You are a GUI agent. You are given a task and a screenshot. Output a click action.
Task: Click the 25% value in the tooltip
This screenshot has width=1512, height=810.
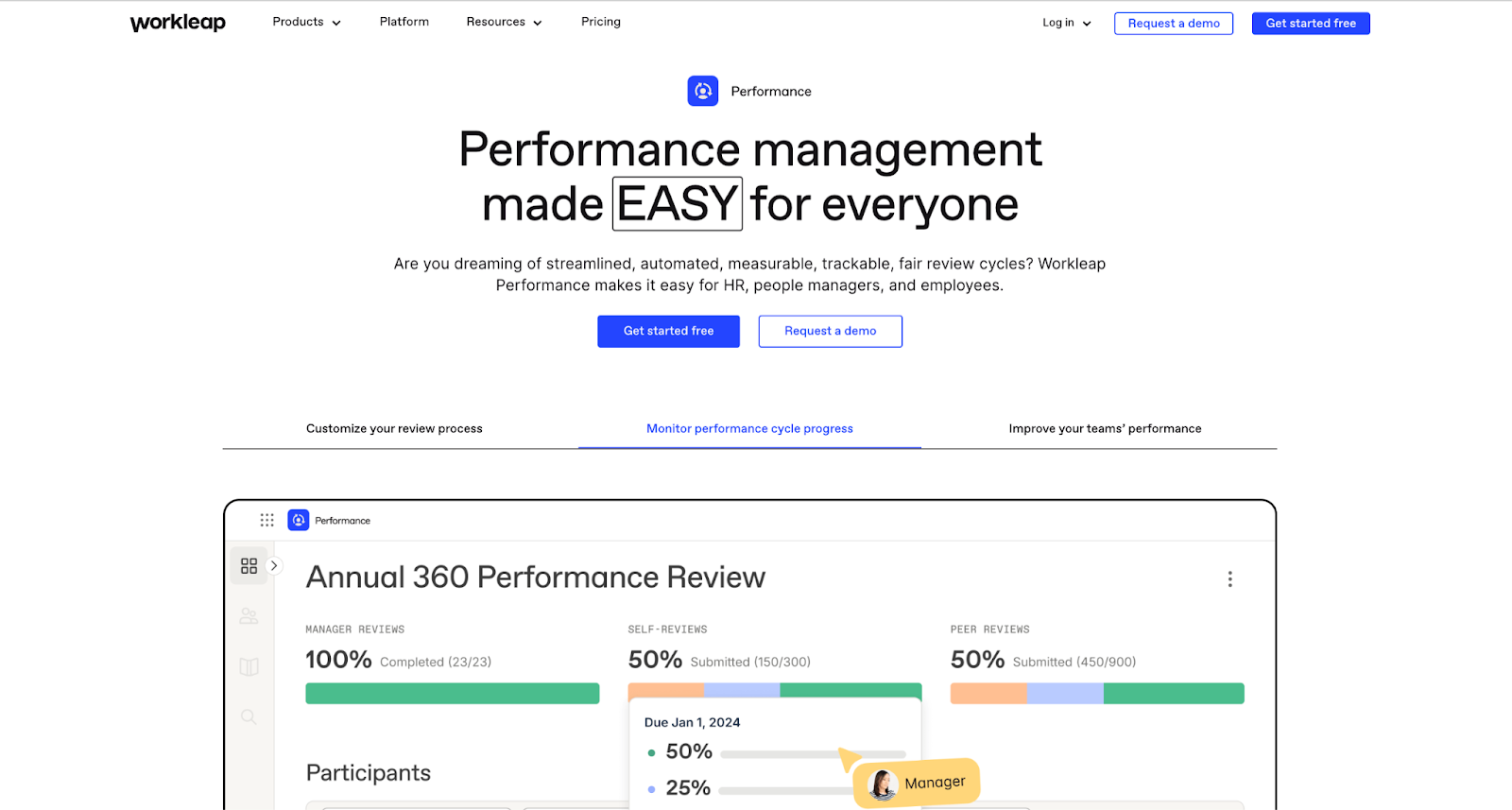[x=688, y=788]
